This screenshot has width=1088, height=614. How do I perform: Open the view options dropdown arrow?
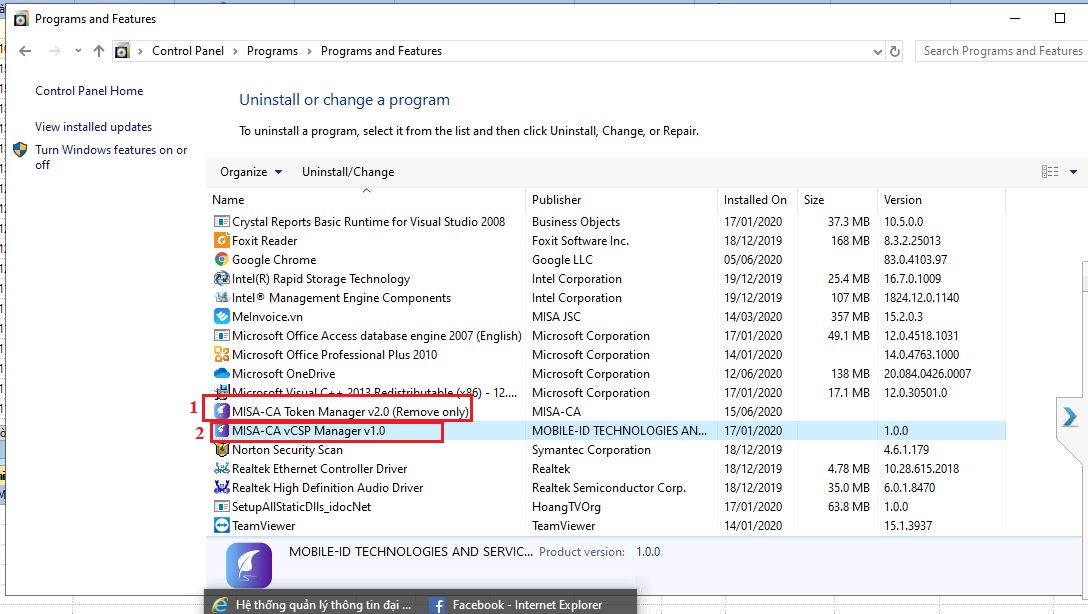[1073, 172]
